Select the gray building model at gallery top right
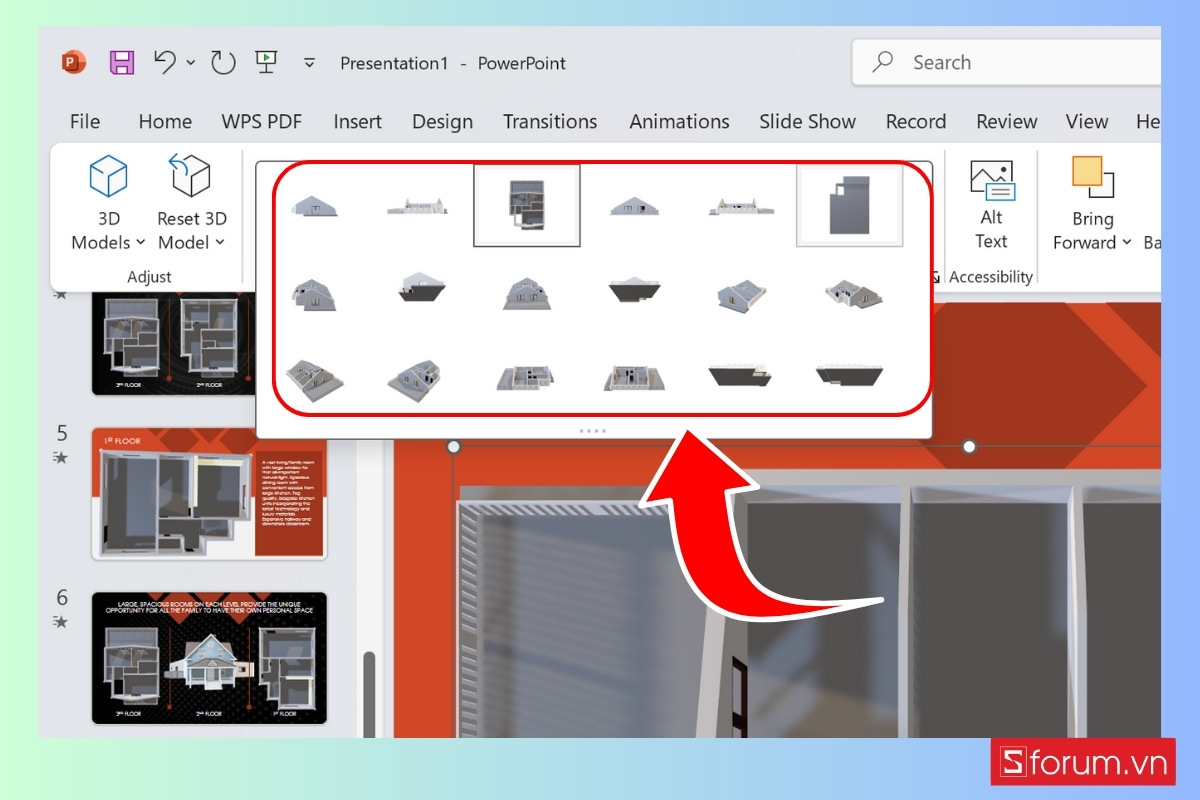Viewport: 1200px width, 800px height. point(849,205)
